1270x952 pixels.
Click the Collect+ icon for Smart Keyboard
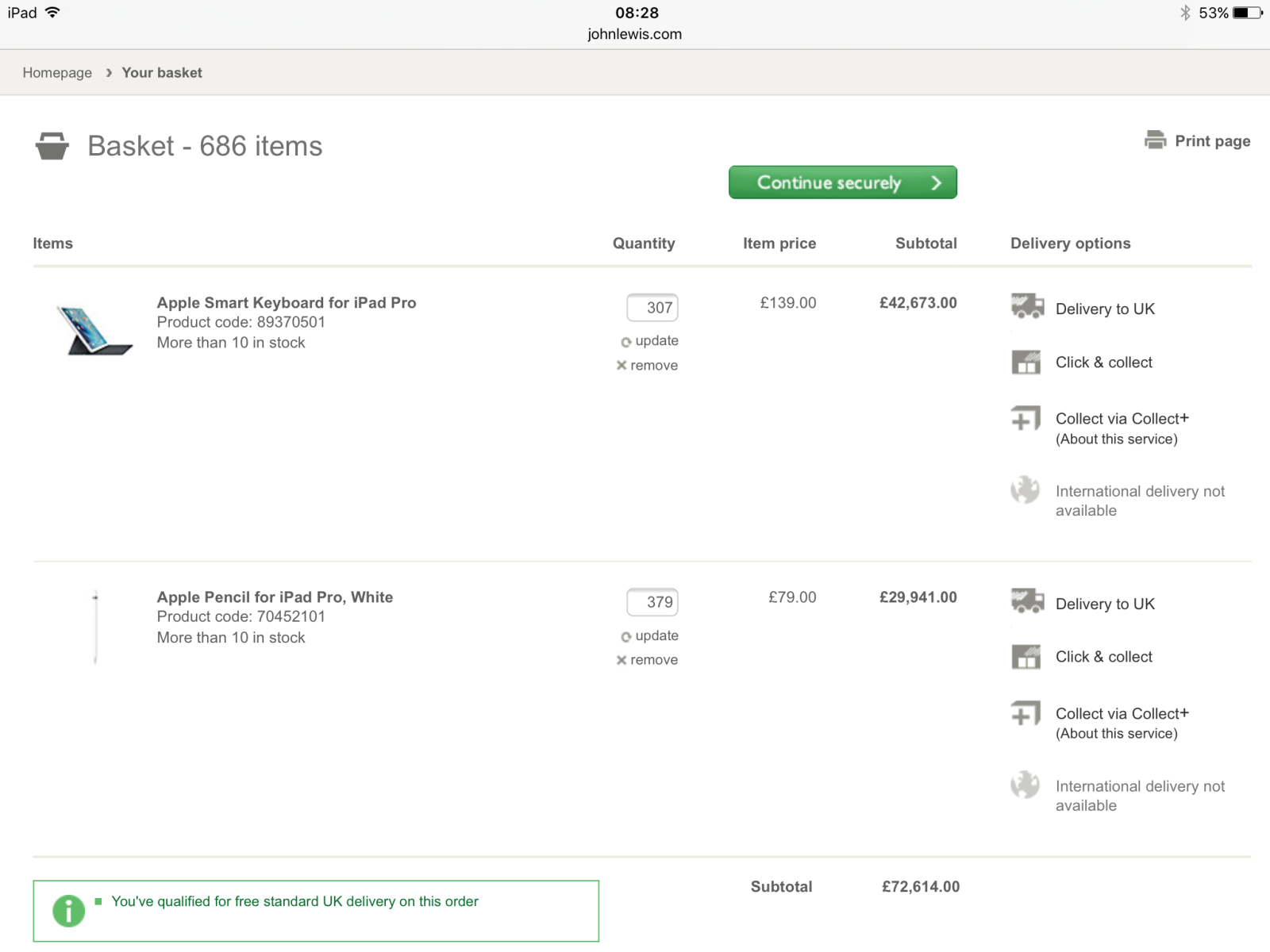pos(1026,418)
